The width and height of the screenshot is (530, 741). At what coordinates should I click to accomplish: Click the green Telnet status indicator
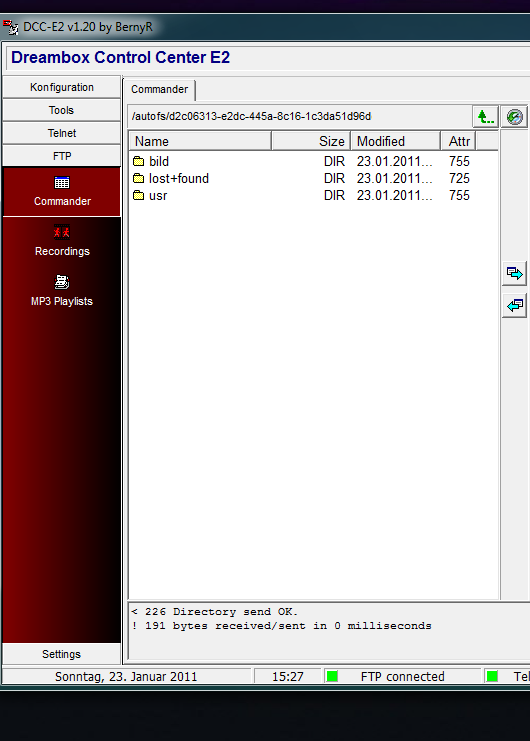[492, 676]
